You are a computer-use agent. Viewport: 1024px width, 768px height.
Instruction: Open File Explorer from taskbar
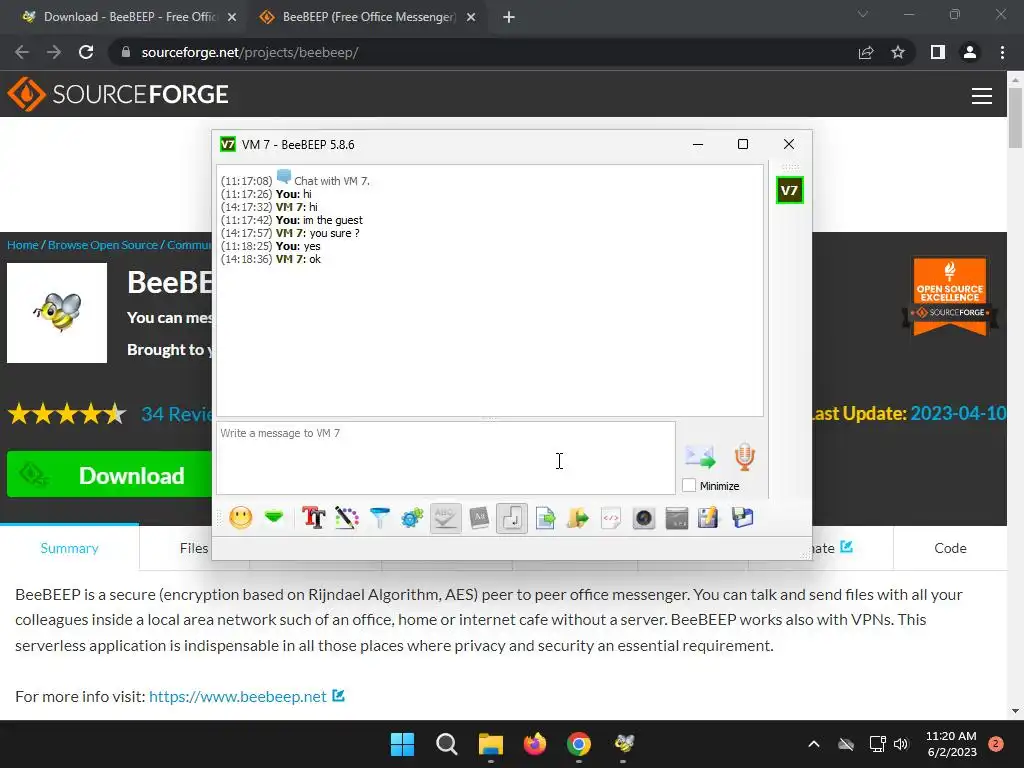[x=490, y=744]
